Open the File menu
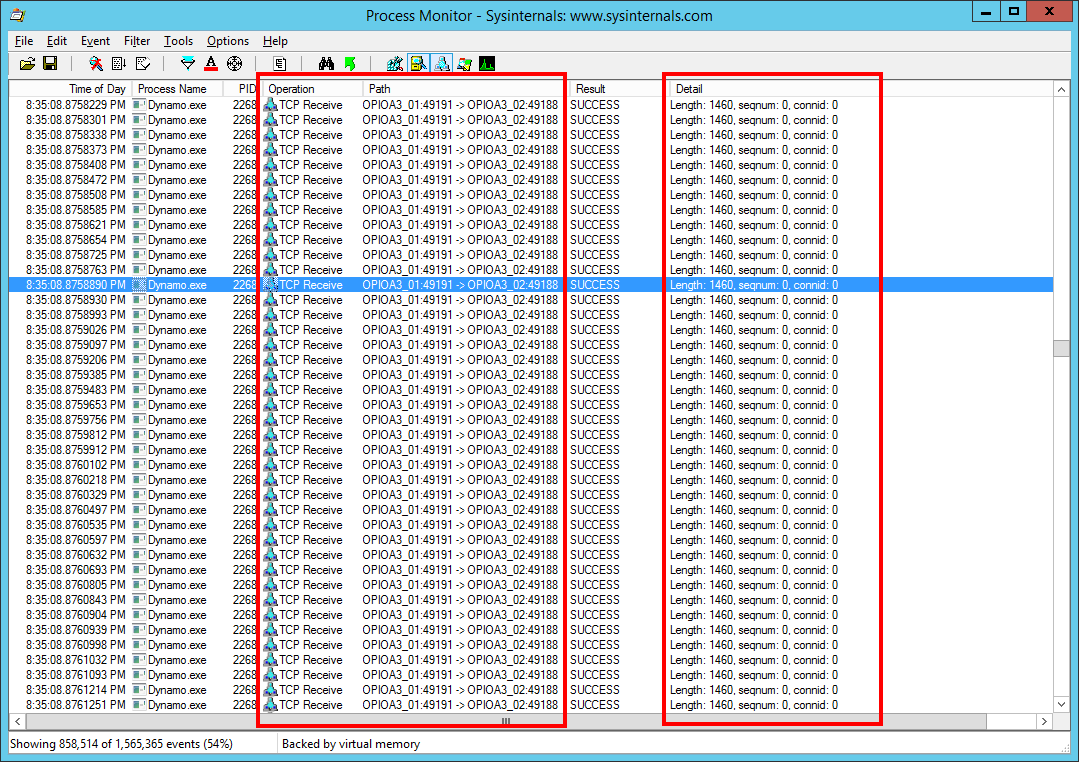1079x762 pixels. coord(23,41)
